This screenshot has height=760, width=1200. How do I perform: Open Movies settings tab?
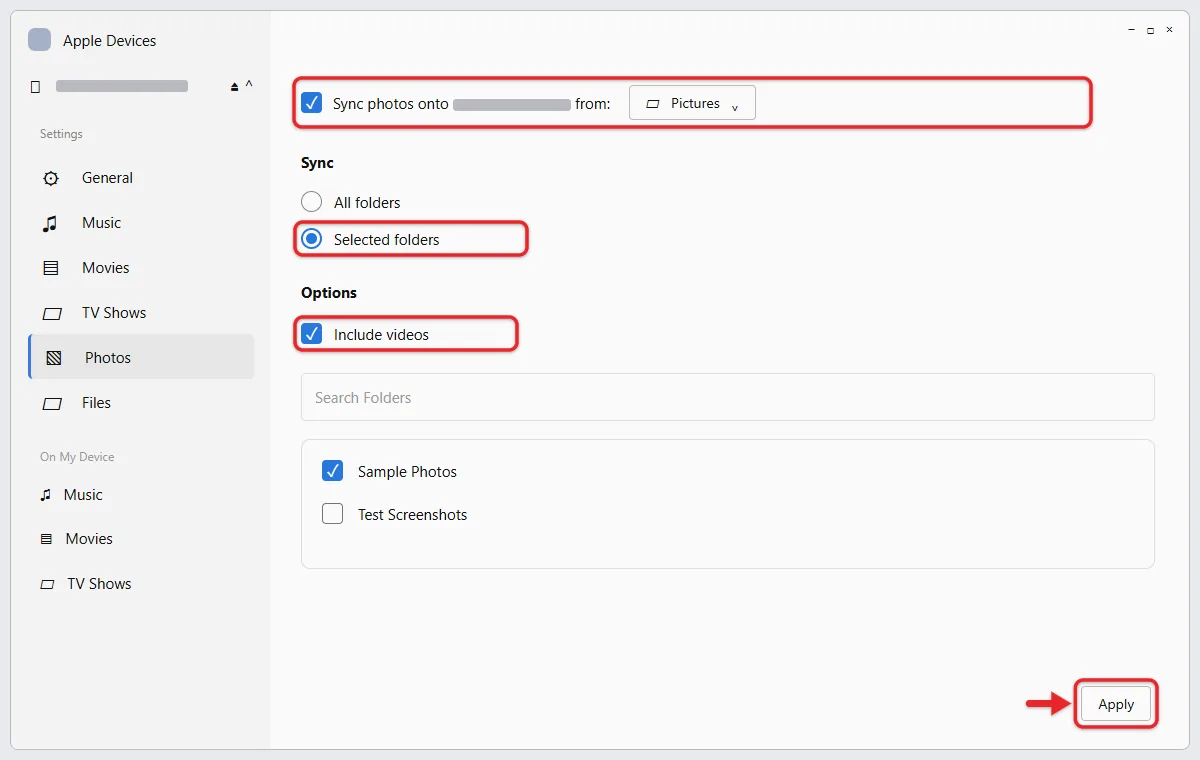(x=141, y=268)
